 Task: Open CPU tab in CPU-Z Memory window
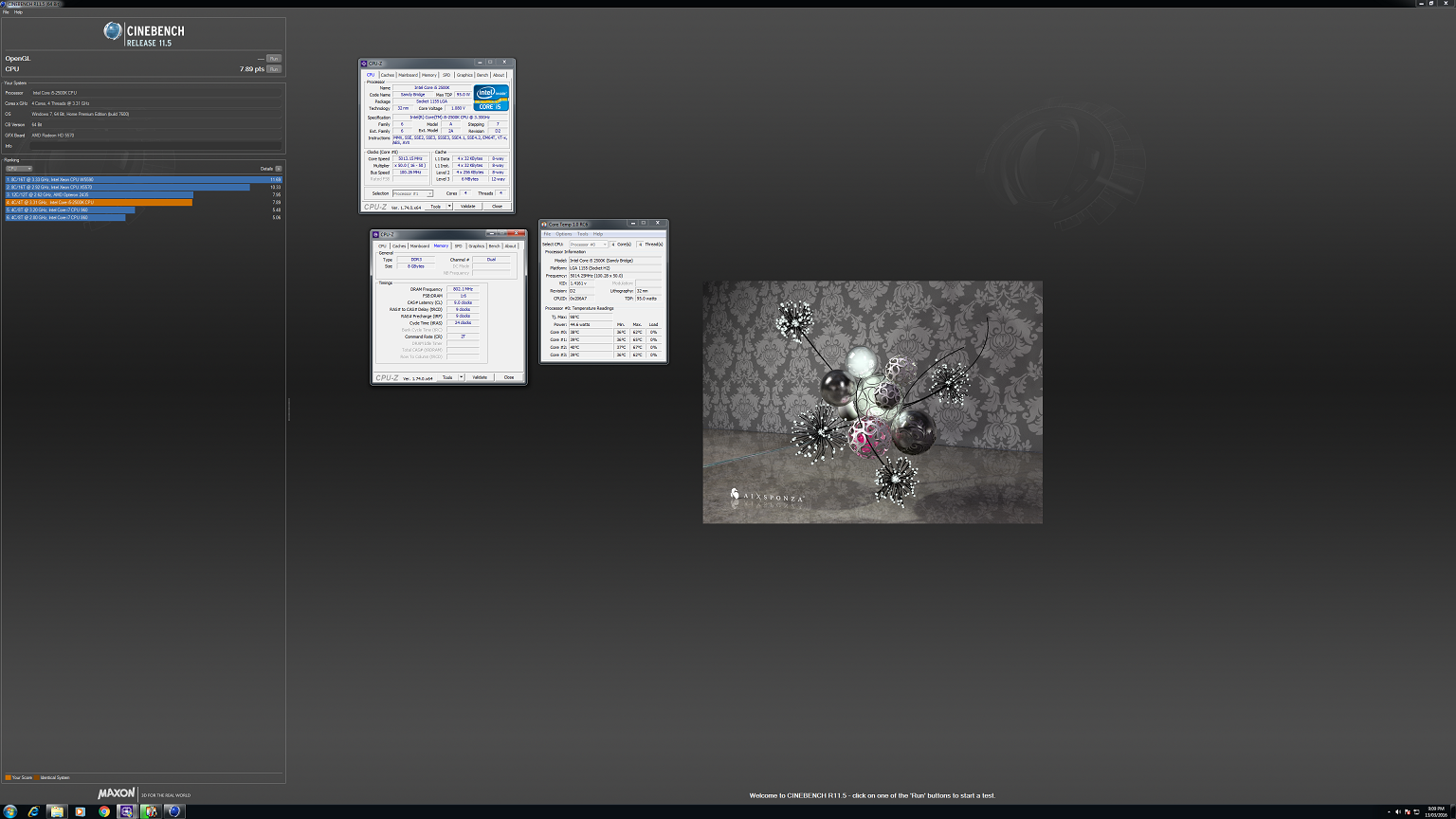383,246
